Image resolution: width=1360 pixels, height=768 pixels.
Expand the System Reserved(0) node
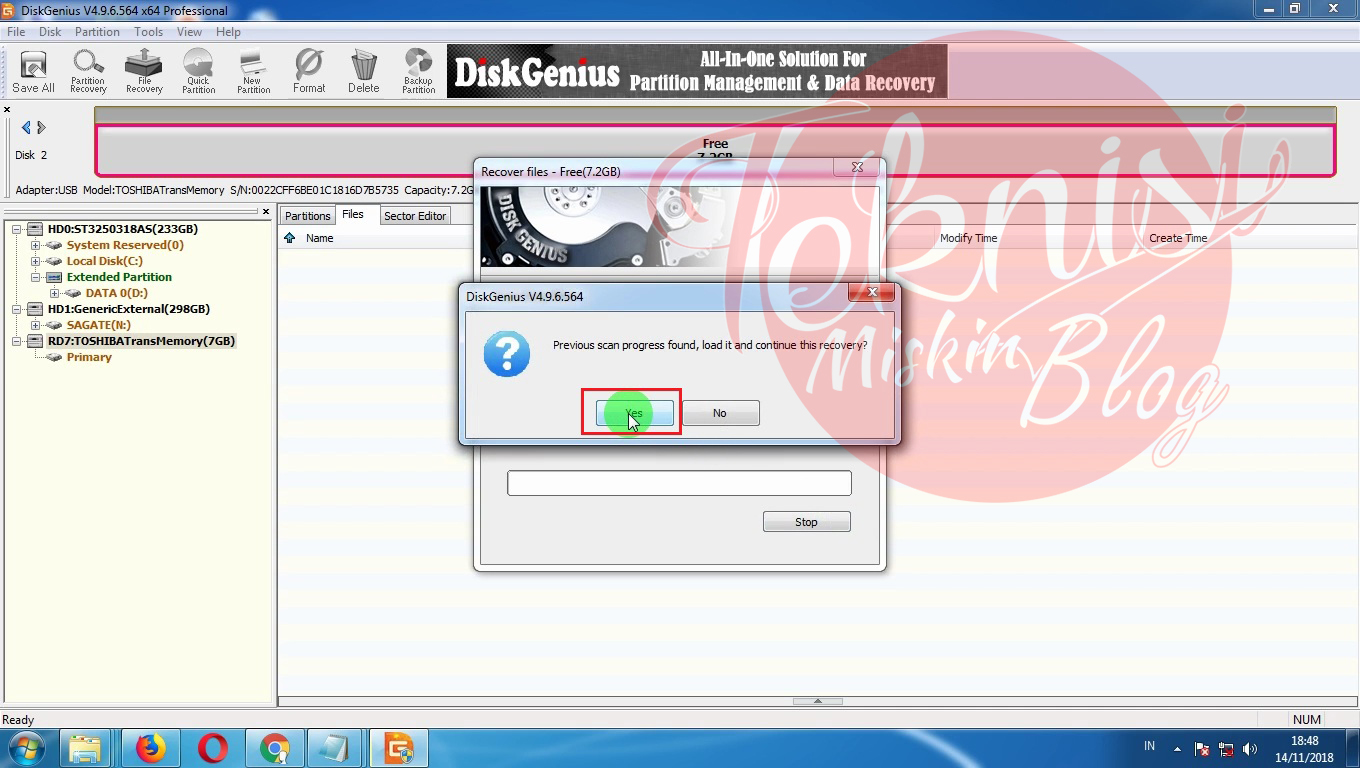click(35, 245)
